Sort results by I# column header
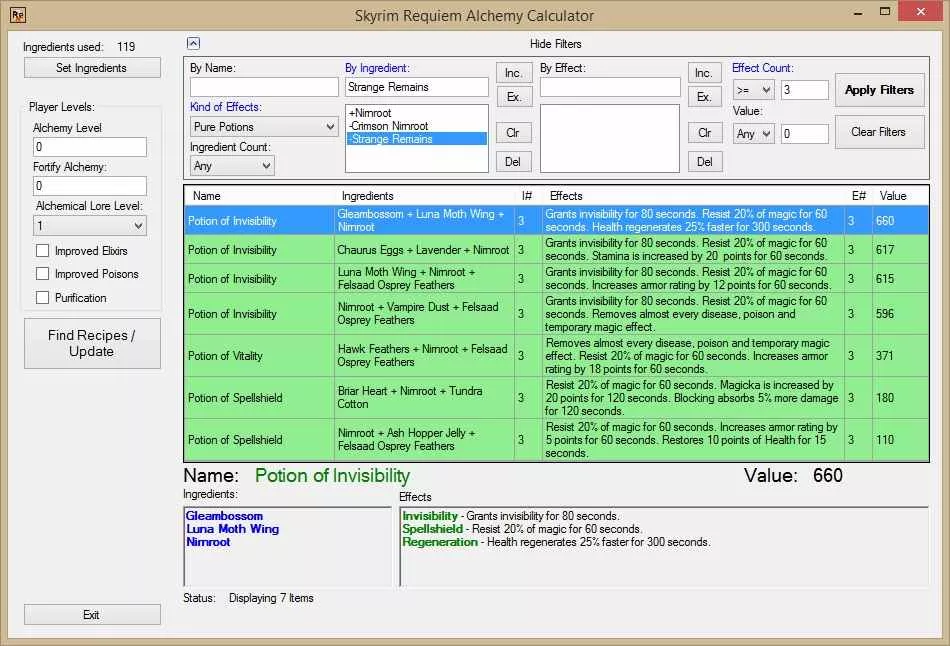The image size is (950, 646). pyautogui.click(x=528, y=196)
